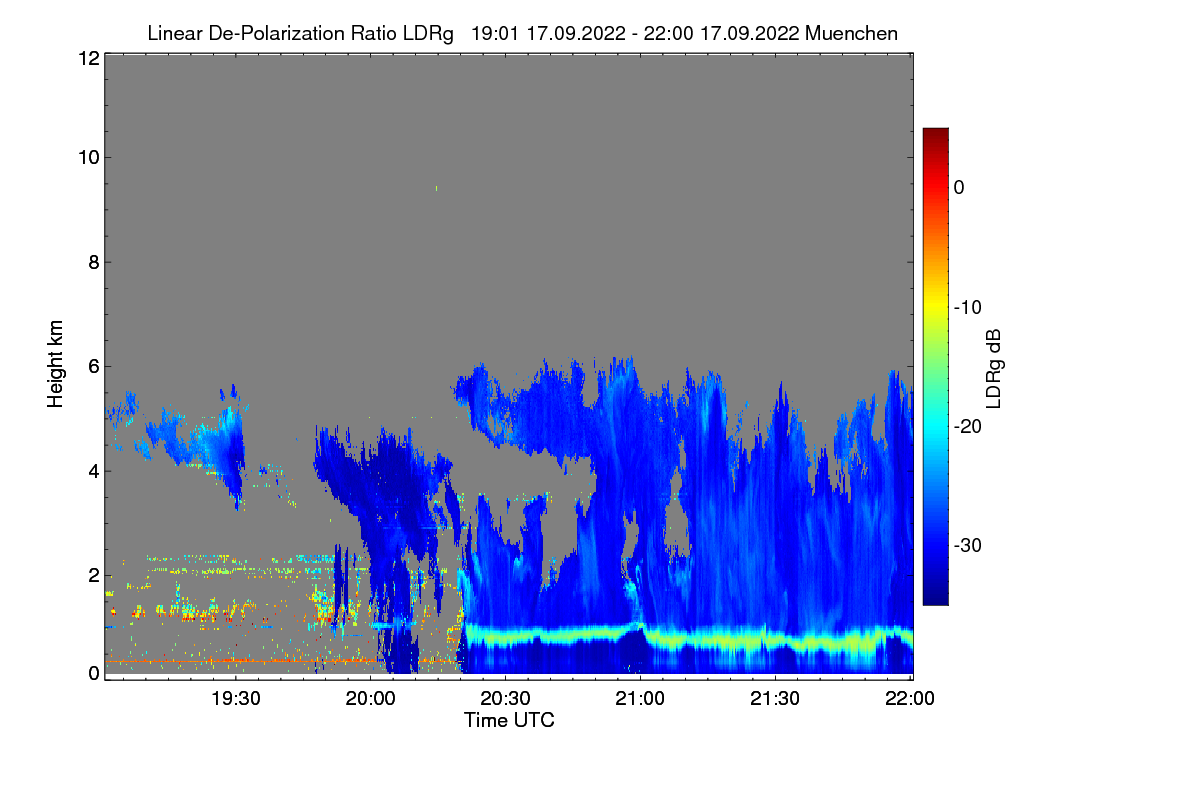The width and height of the screenshot is (1200, 800).
Task: Click the "6" height tick label
Action: tap(94, 366)
